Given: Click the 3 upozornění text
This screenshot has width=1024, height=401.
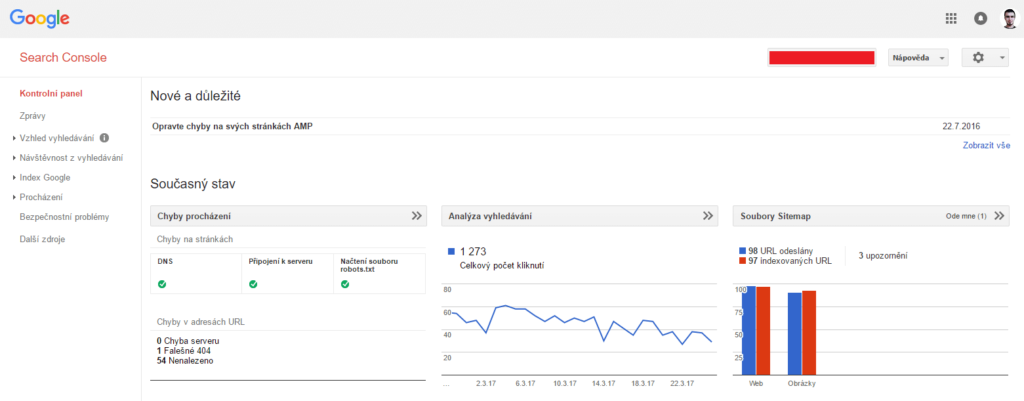Looking at the screenshot, I should pos(882,256).
